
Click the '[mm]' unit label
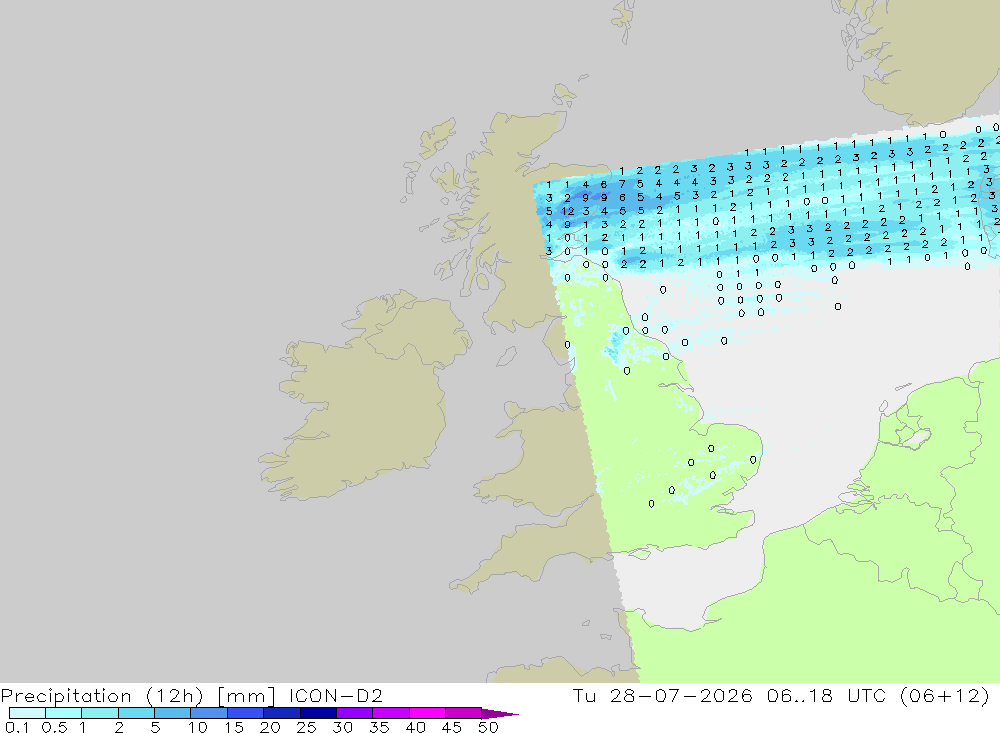pos(246,695)
